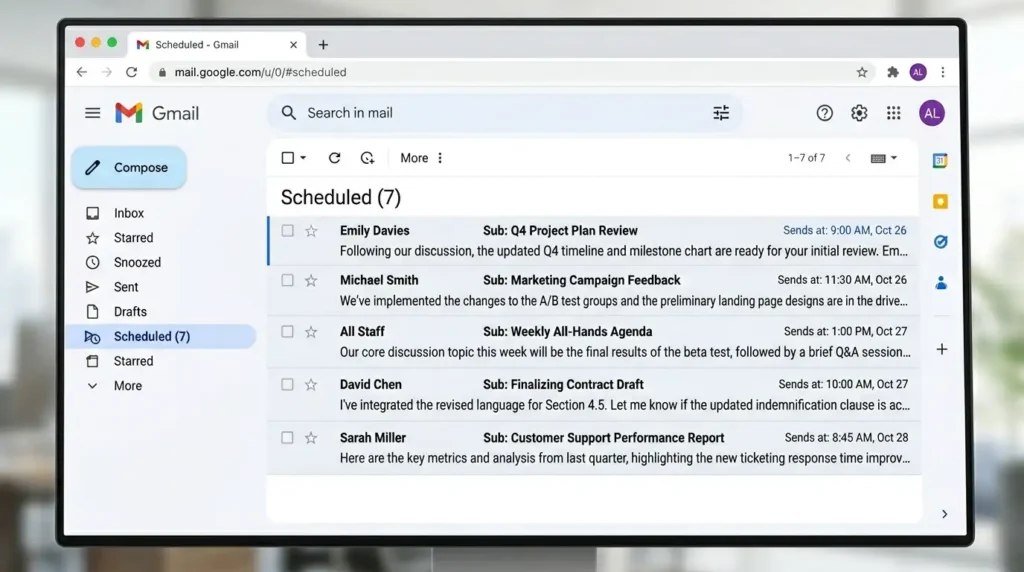
Task: Refresh the scheduled mail list
Action: click(334, 157)
